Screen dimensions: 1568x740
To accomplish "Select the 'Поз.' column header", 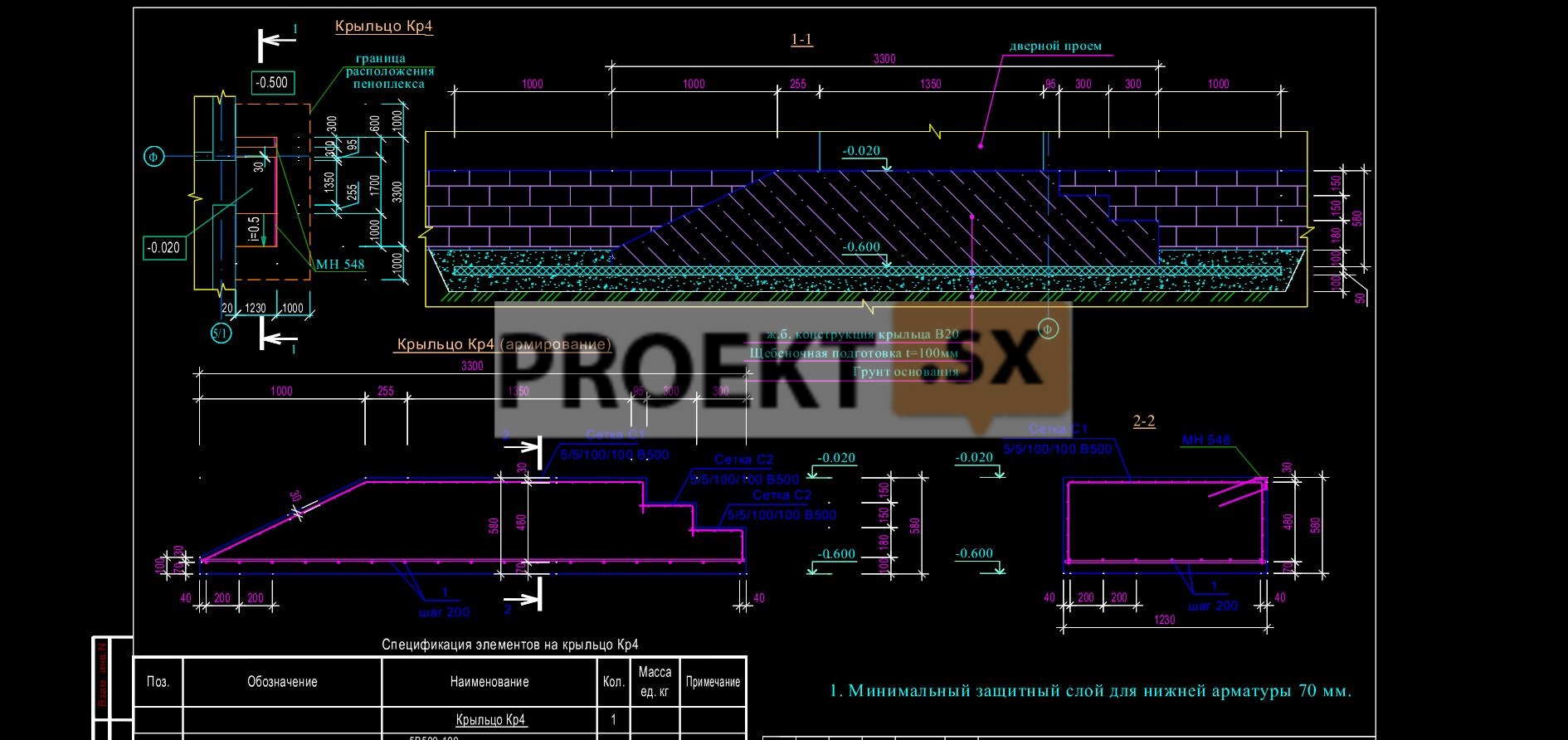I will [158, 682].
